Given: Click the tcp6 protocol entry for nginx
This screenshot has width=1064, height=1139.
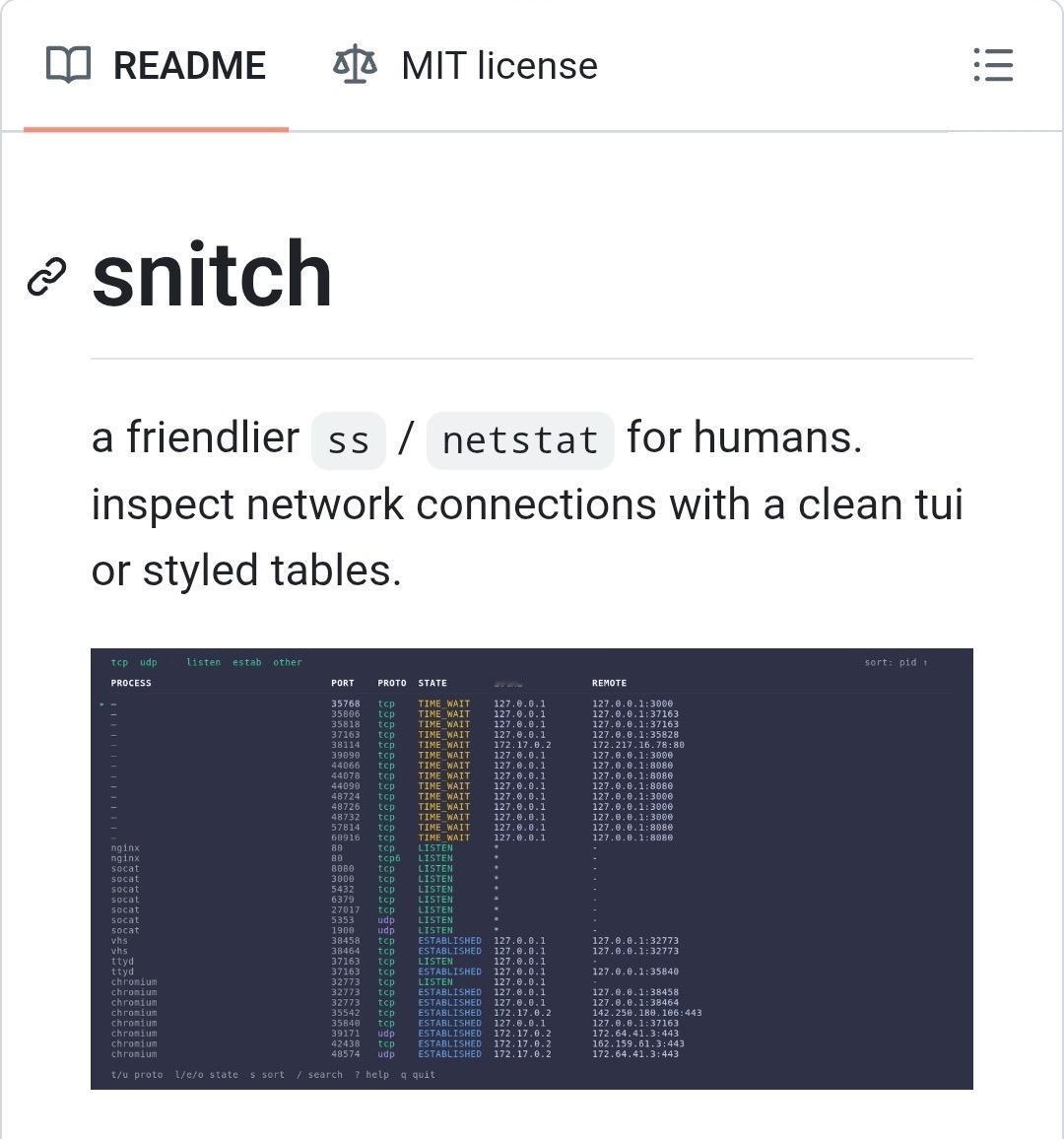Looking at the screenshot, I should point(389,858).
